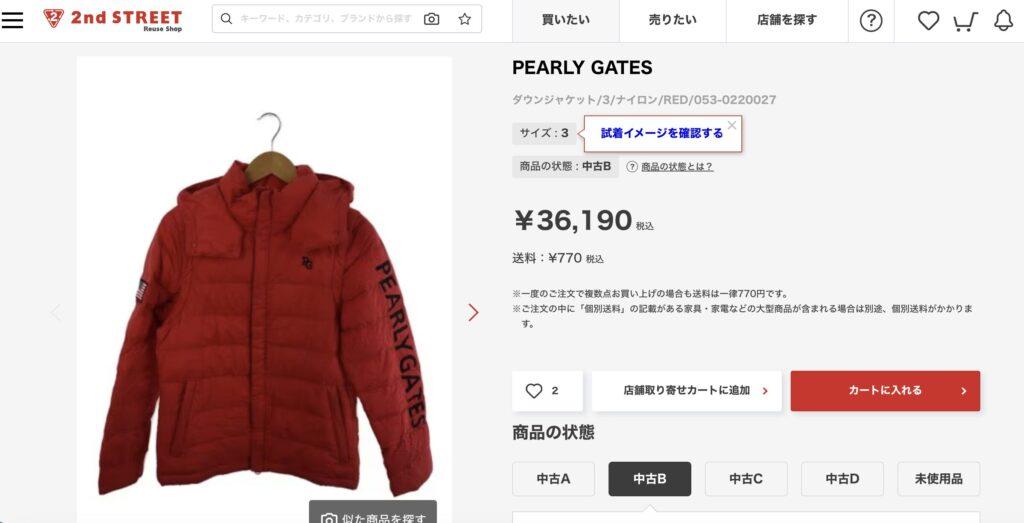
Task: Toggle favorite on the heart button with count 2
Action: (547, 391)
